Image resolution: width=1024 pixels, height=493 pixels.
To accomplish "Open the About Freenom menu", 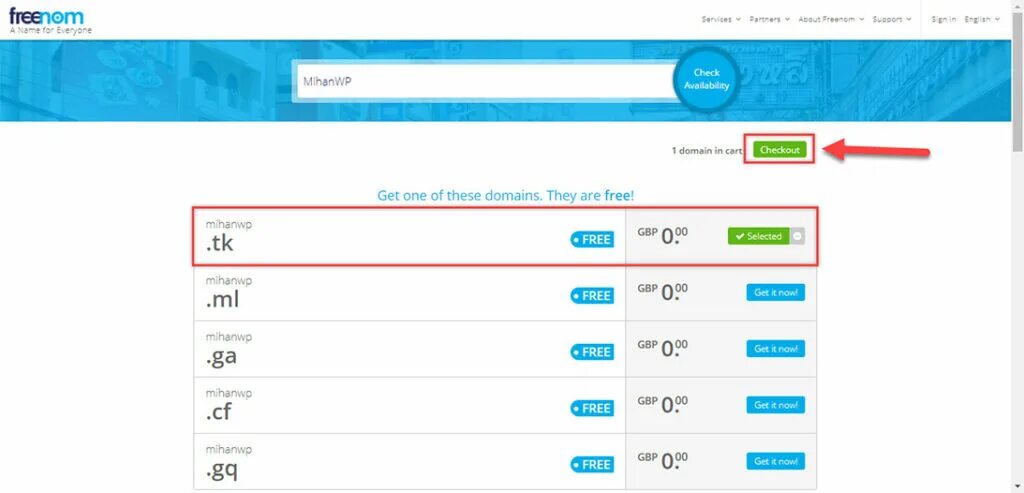I will (x=831, y=20).
